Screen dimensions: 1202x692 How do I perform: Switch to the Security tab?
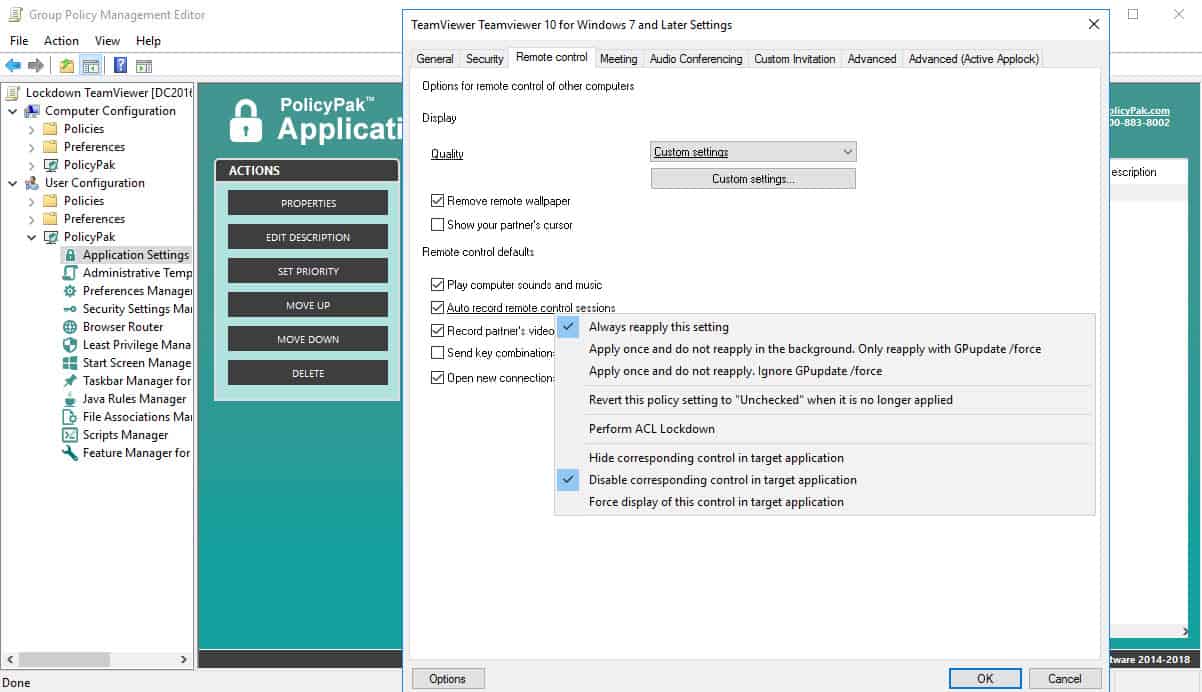485,59
